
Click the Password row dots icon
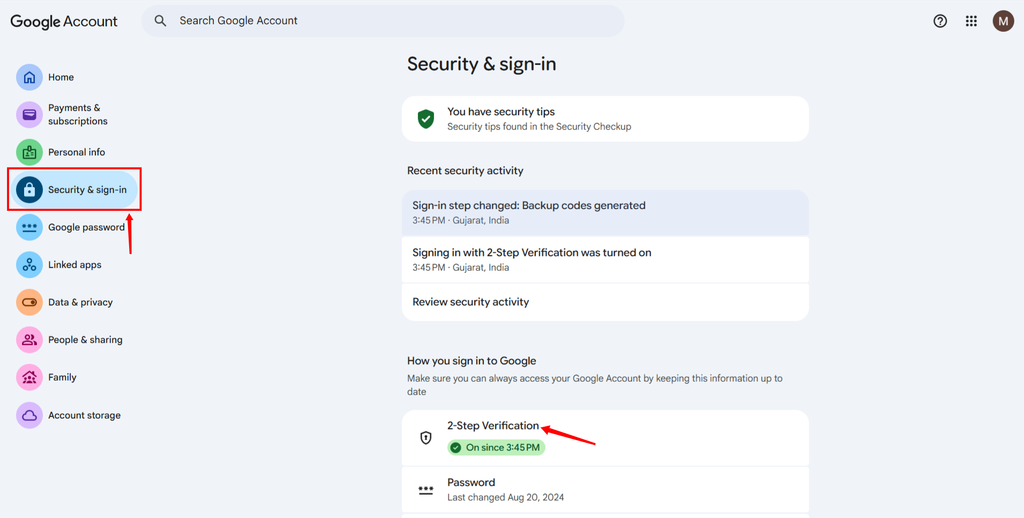click(426, 489)
